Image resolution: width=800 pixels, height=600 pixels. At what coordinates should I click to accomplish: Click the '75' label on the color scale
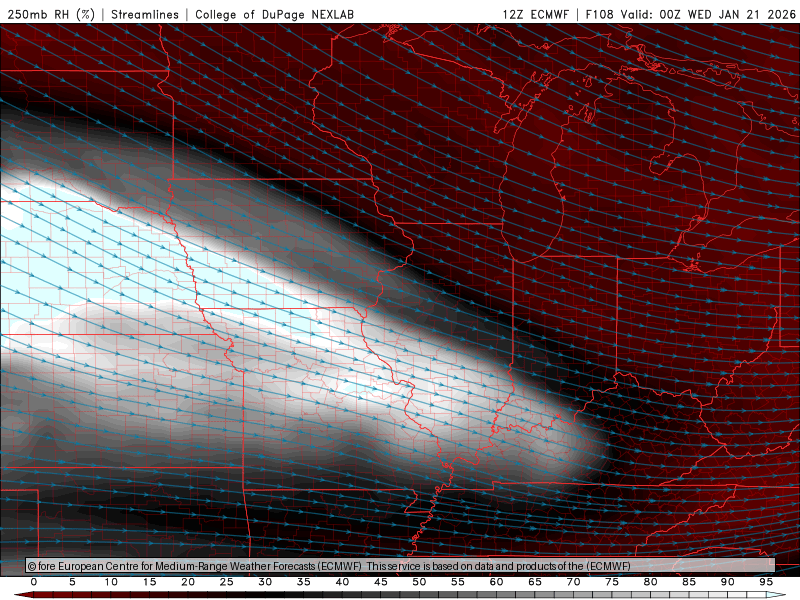point(612,582)
